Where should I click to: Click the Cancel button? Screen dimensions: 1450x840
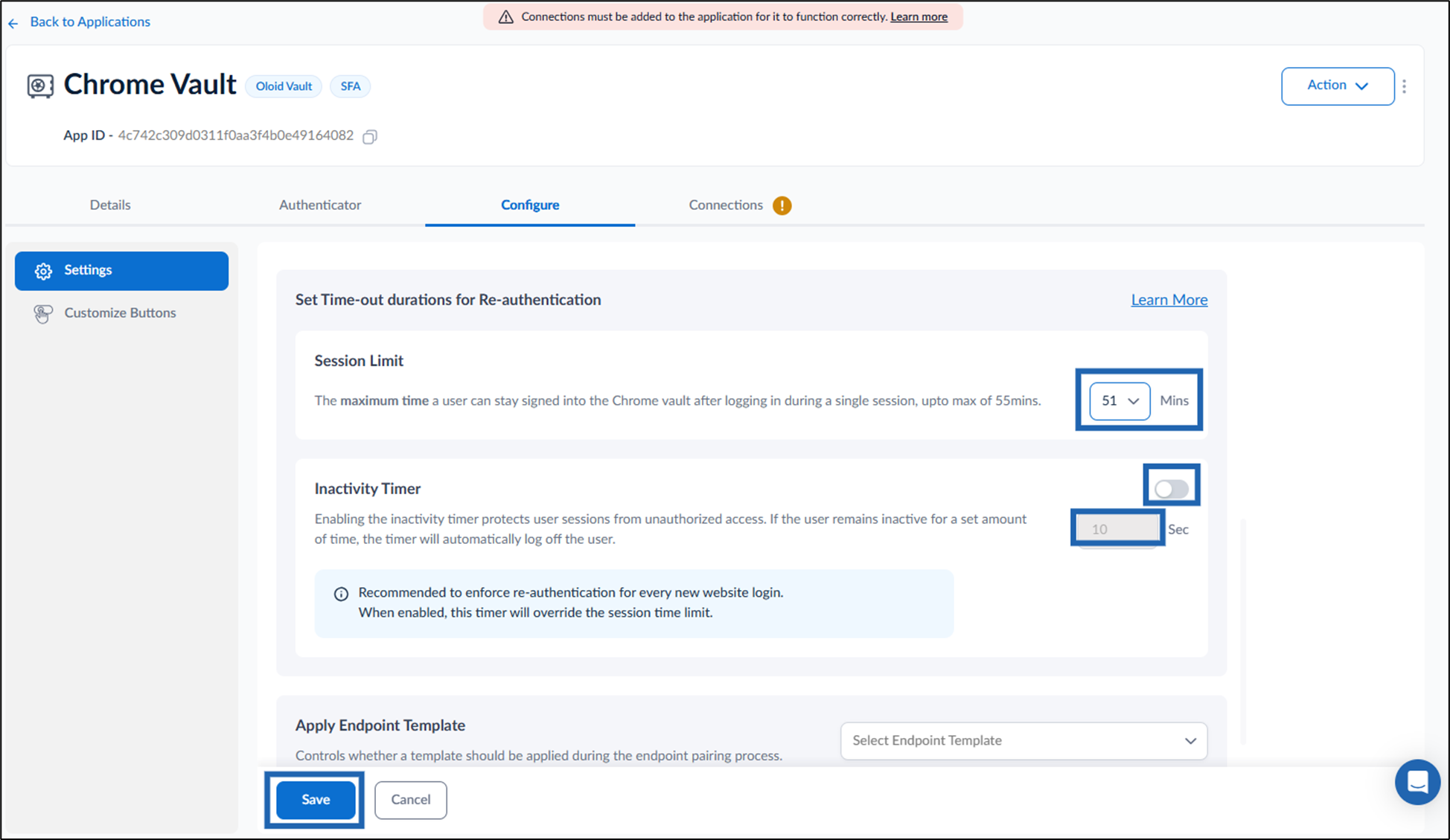tap(411, 800)
